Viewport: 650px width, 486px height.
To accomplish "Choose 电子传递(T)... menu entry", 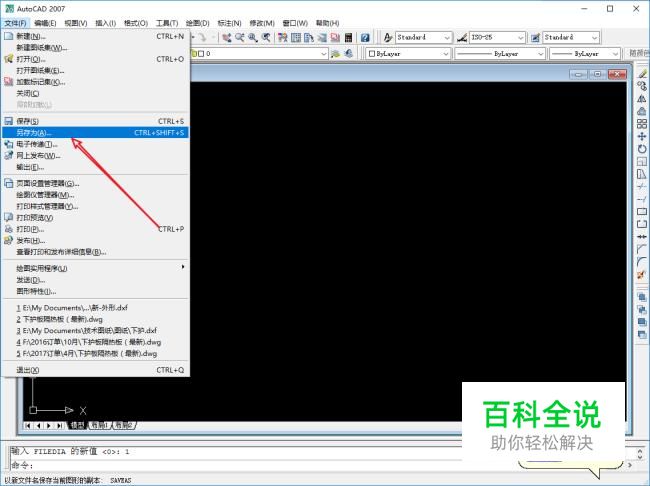I will click(95, 144).
